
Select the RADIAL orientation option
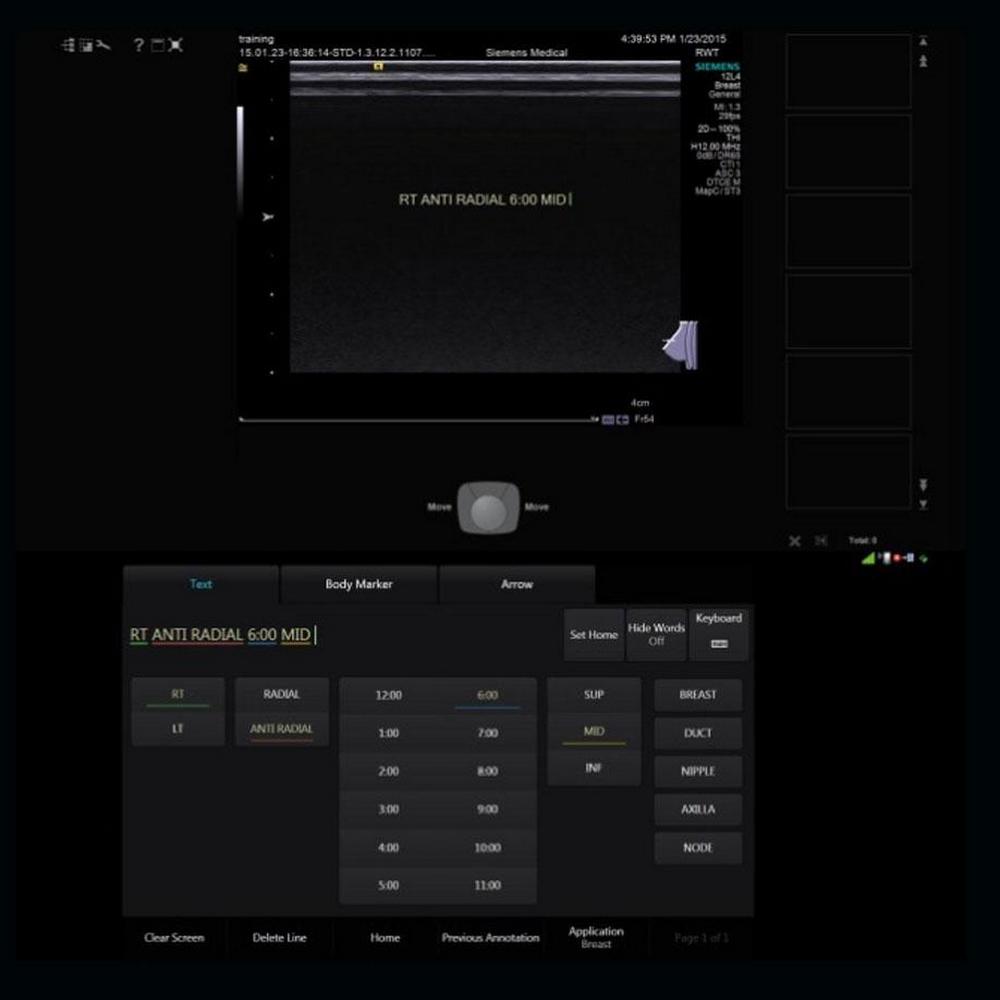coord(281,694)
